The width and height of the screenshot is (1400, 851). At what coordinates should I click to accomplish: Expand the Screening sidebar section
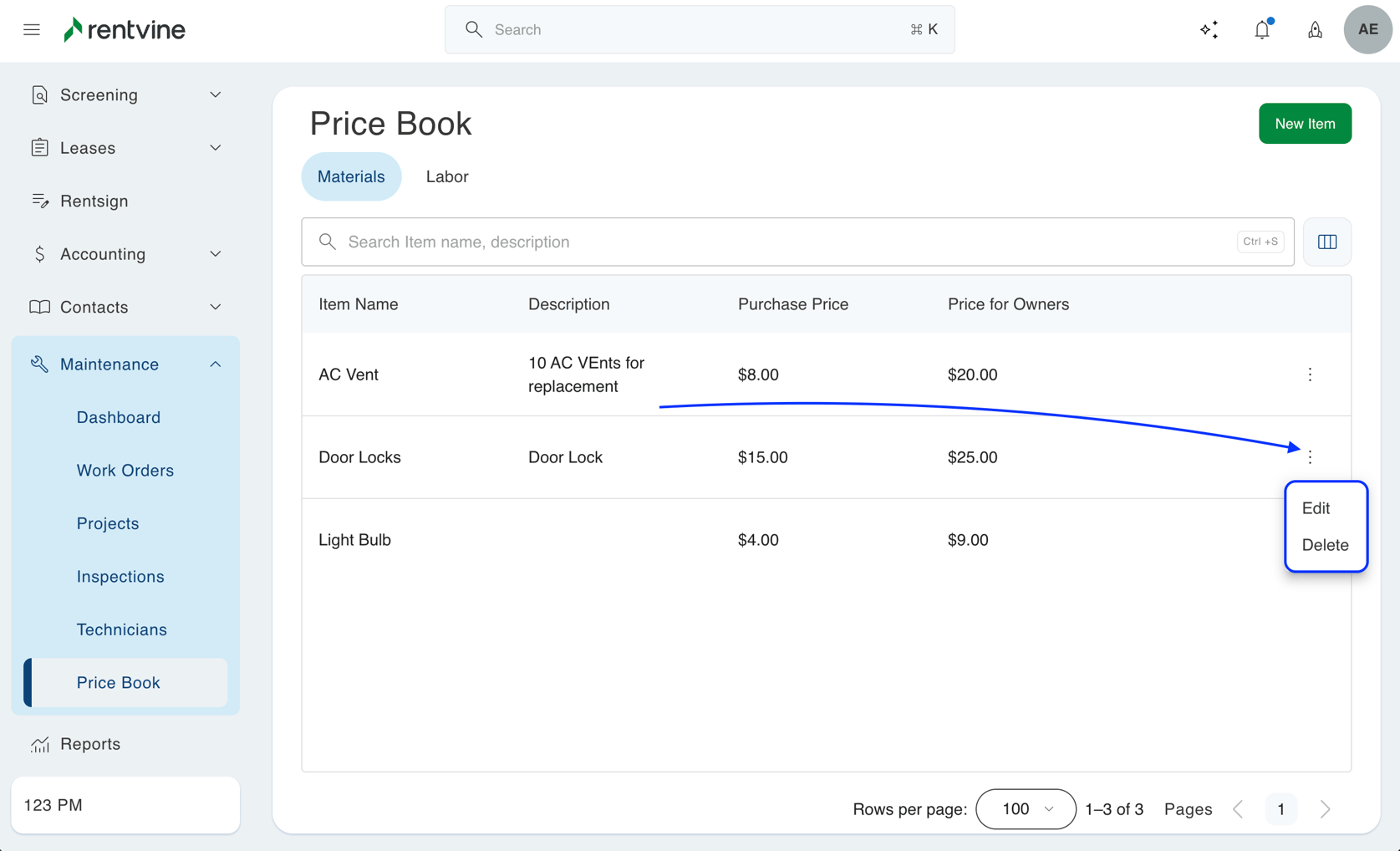coord(125,95)
